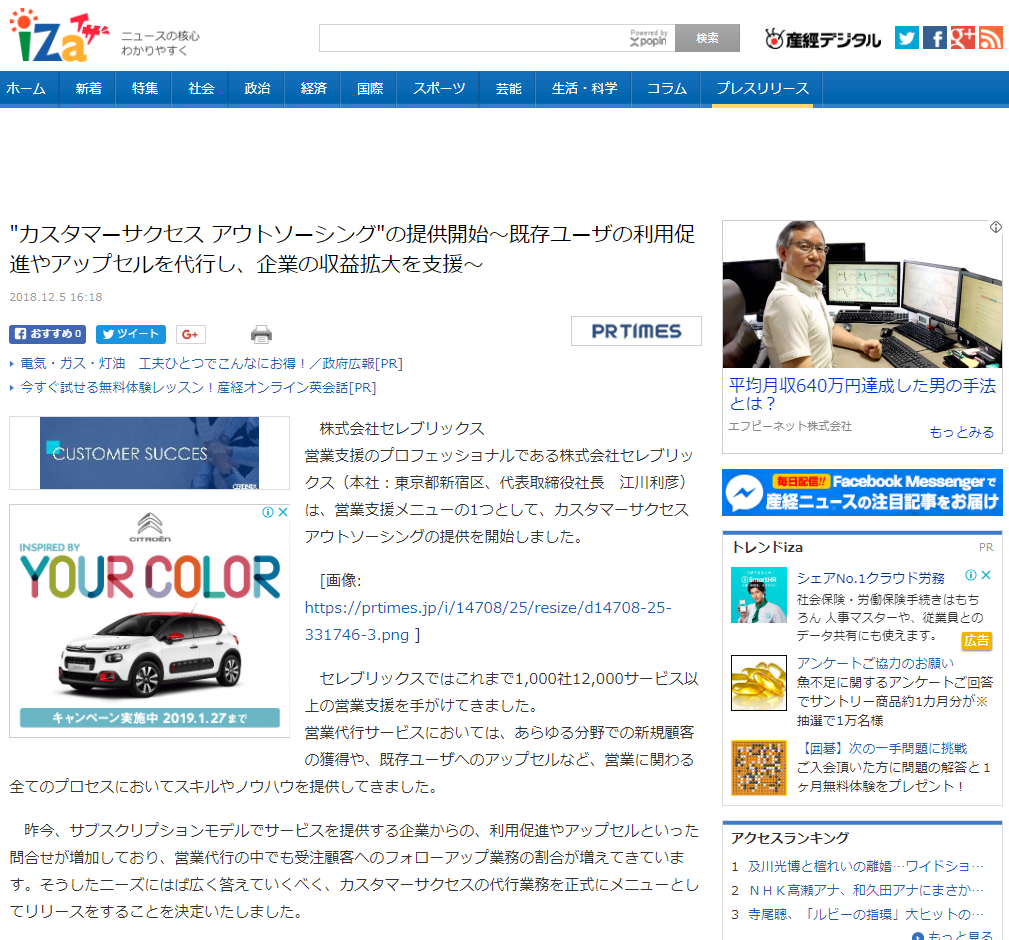Screen dimensions: 1009x940
Task: Open the 電気・ガス・灯油 PR link
Action: [x=211, y=364]
